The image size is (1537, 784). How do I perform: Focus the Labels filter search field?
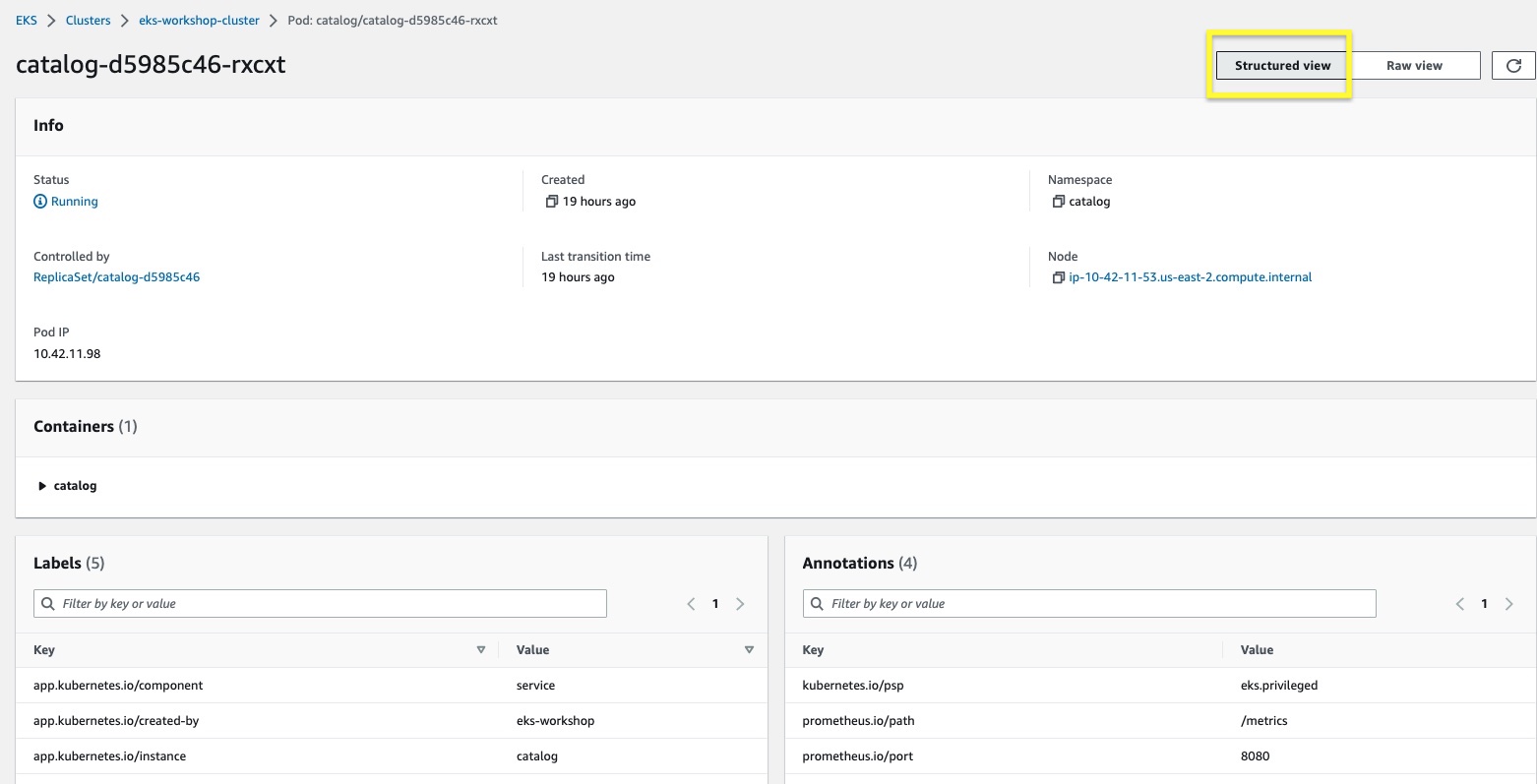321,604
